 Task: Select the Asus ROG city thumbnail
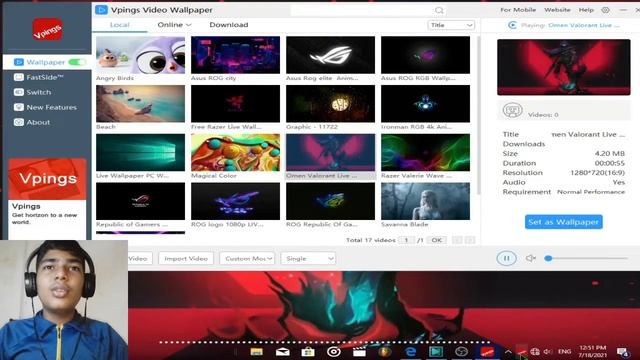pyautogui.click(x=236, y=55)
